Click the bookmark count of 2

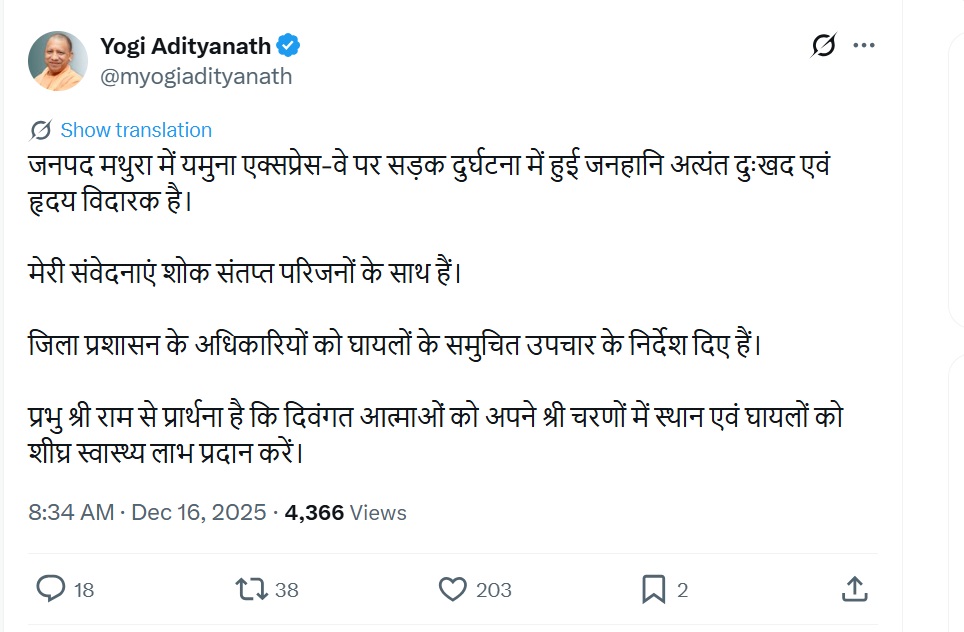(682, 590)
